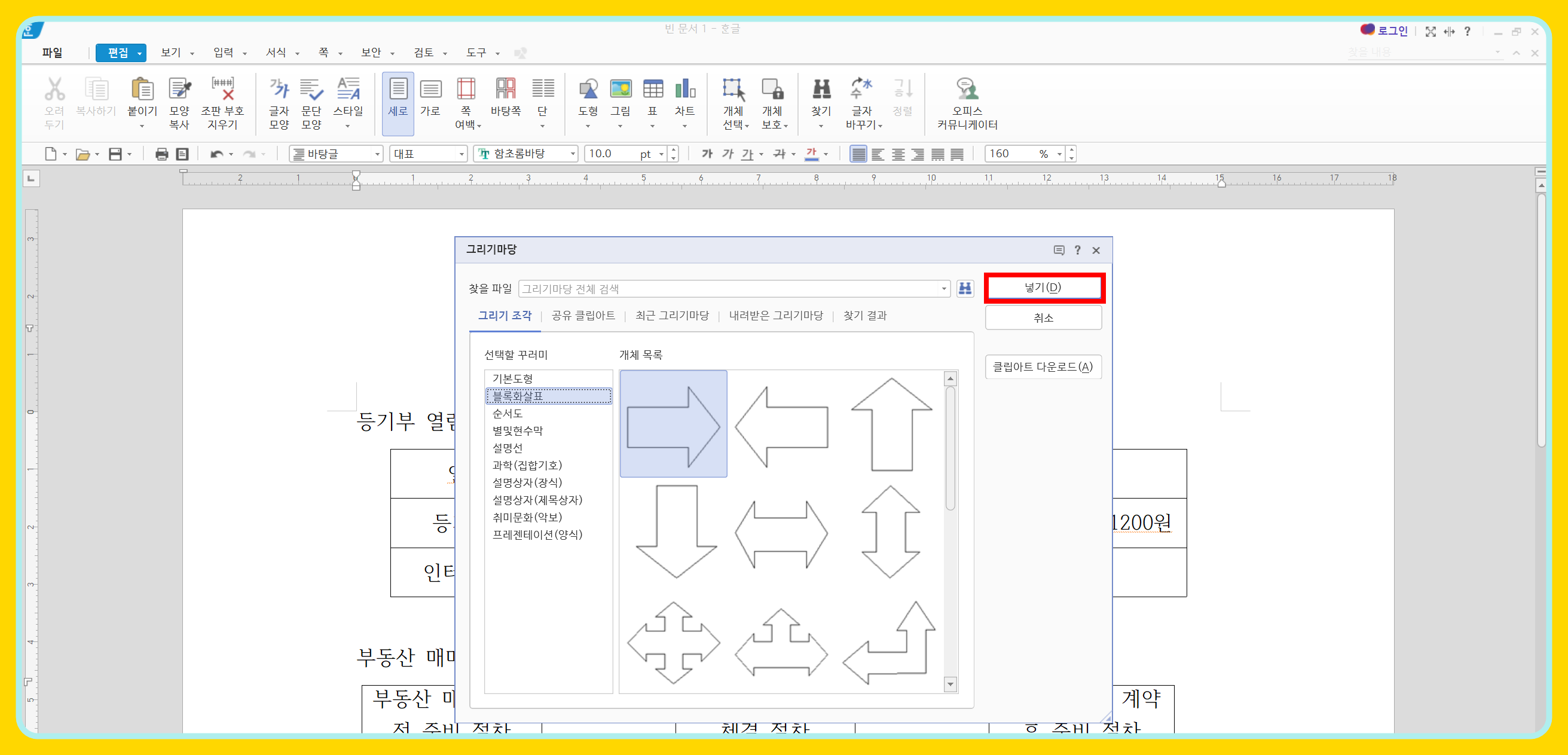Viewport: 1568px width, 755px height.
Task: Toggle Vertical (세로) page orientation
Action: coord(398,90)
